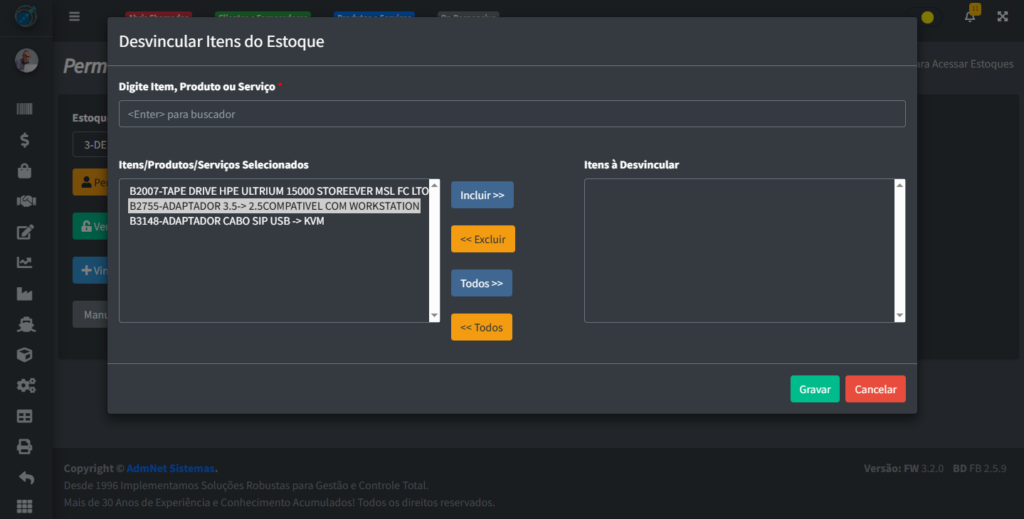This screenshot has width=1024, height=519.
Task: Open the handshake icon in sidebar
Action: click(25, 201)
